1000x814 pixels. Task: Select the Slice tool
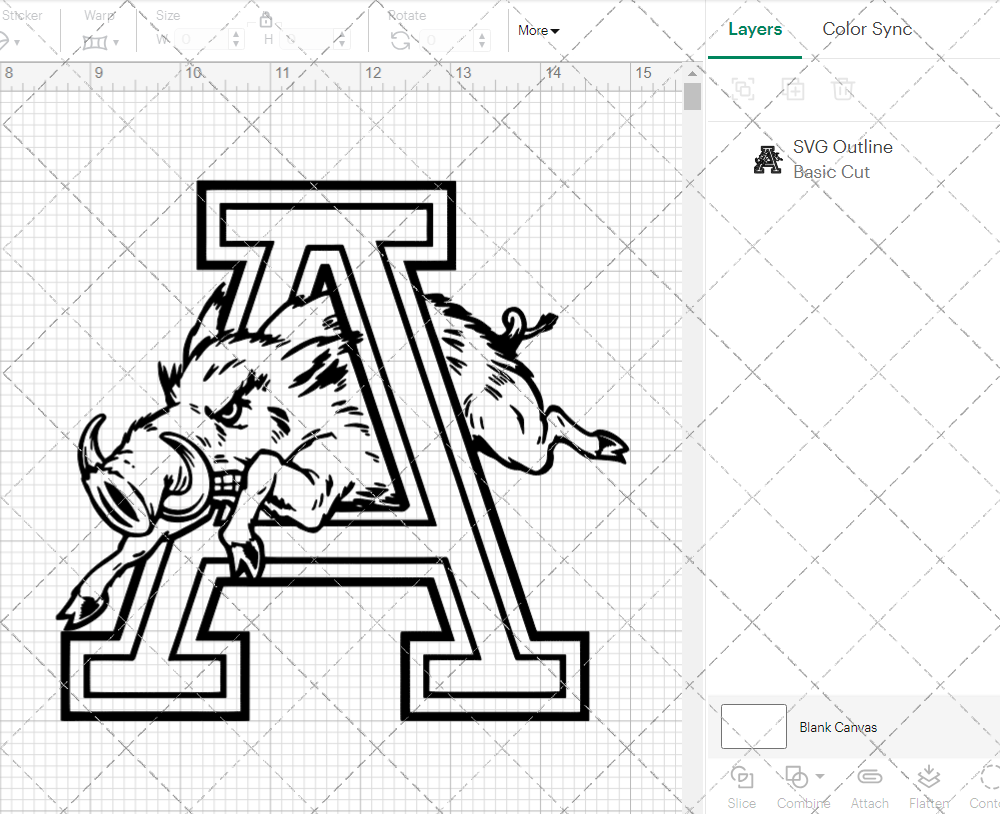741,786
